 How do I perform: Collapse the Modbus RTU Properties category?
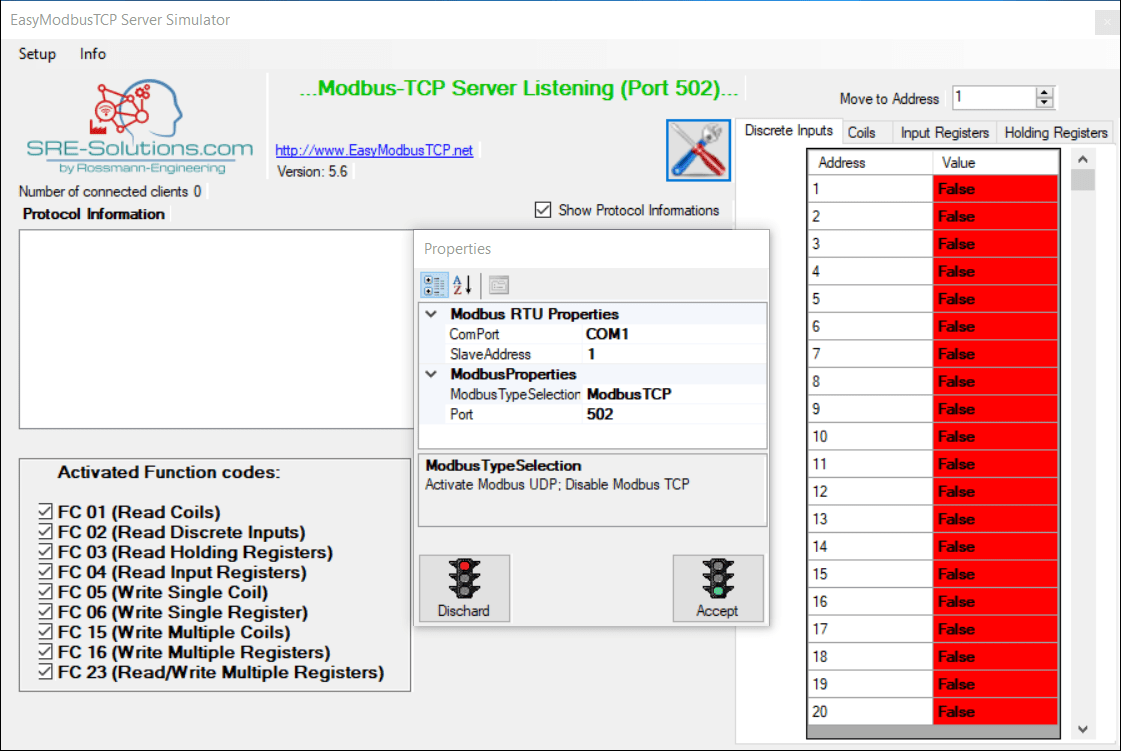click(431, 313)
